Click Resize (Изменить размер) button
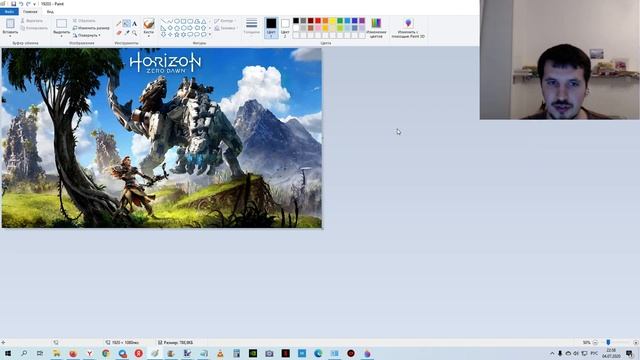The width and height of the screenshot is (640, 360). click(x=91, y=28)
